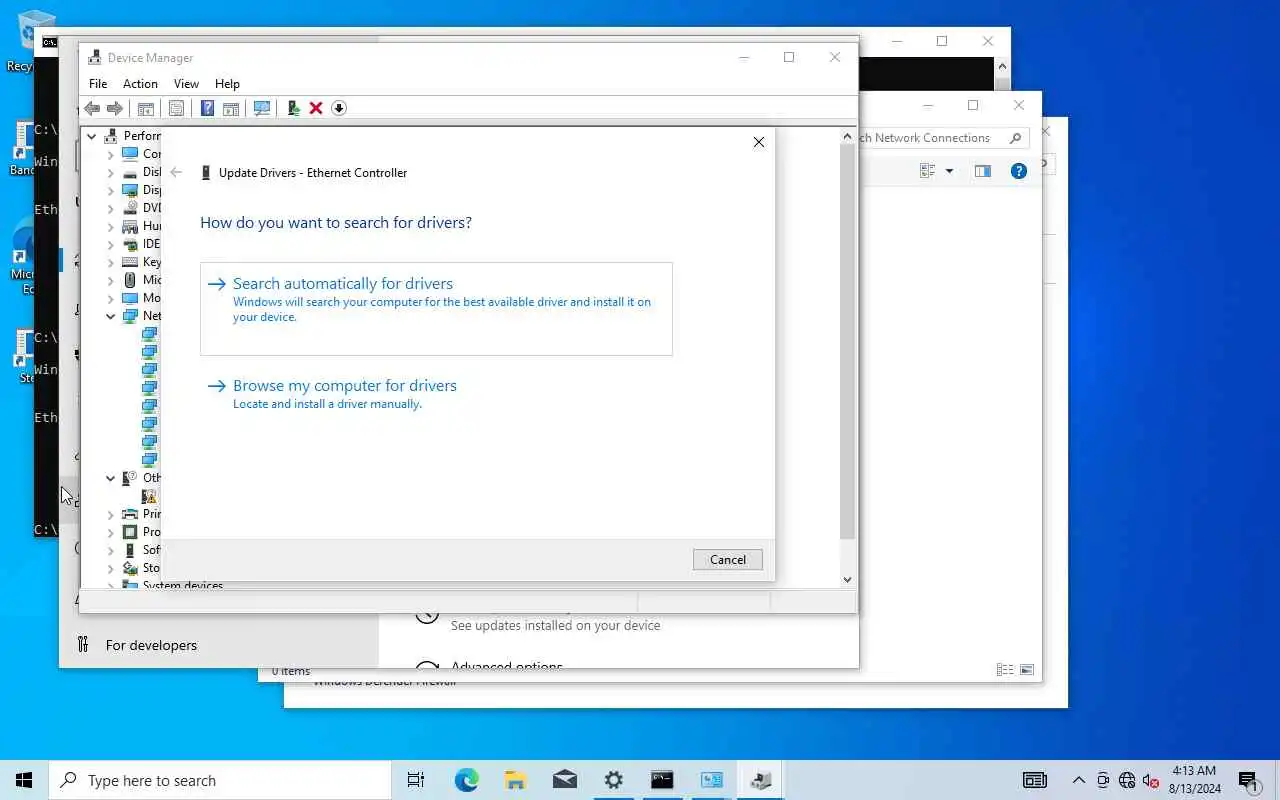Viewport: 1280px width, 800px height.
Task: Click the volume icon in system tray
Action: click(1150, 780)
